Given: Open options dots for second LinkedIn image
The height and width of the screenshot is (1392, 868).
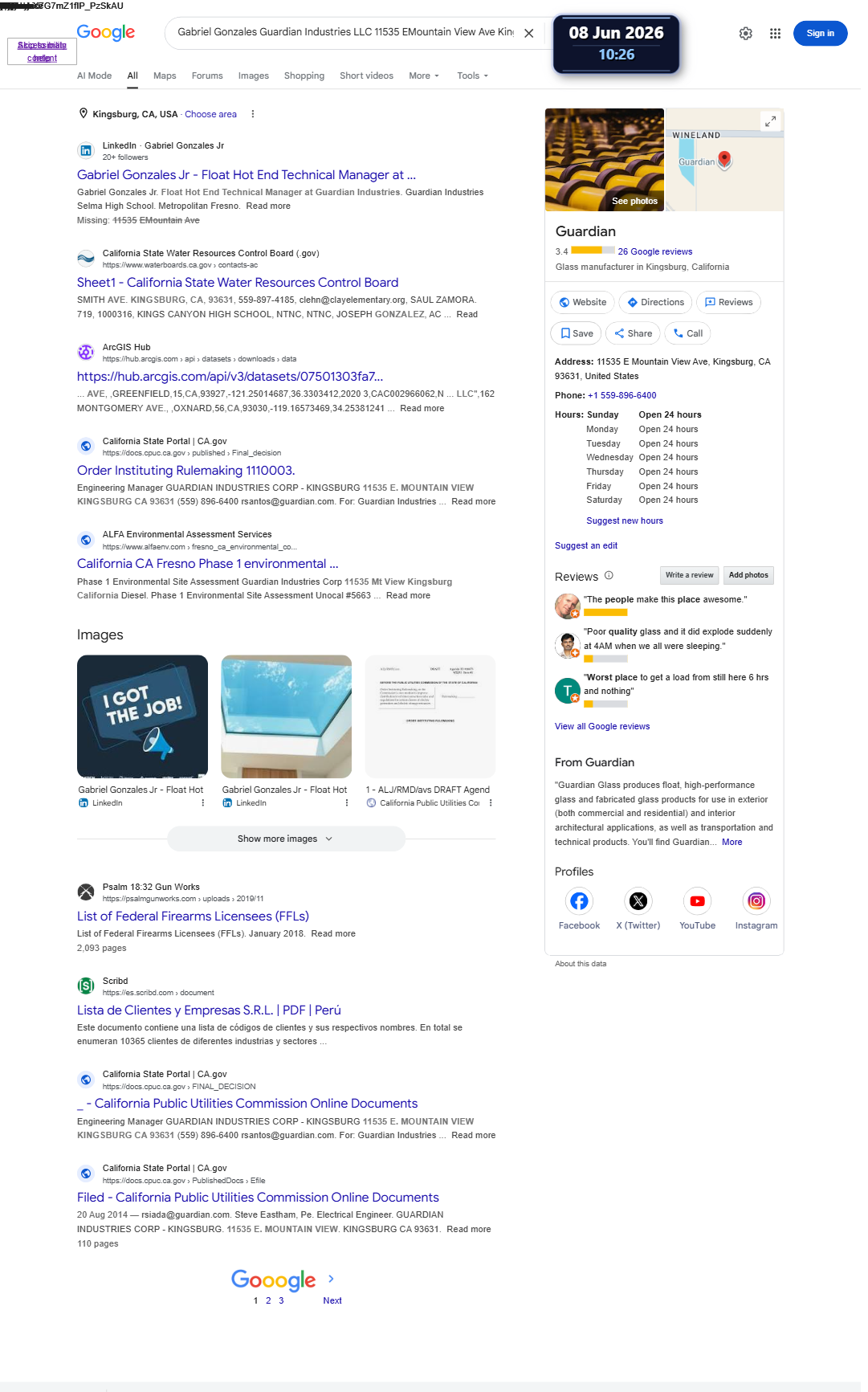Looking at the screenshot, I should (x=347, y=802).
